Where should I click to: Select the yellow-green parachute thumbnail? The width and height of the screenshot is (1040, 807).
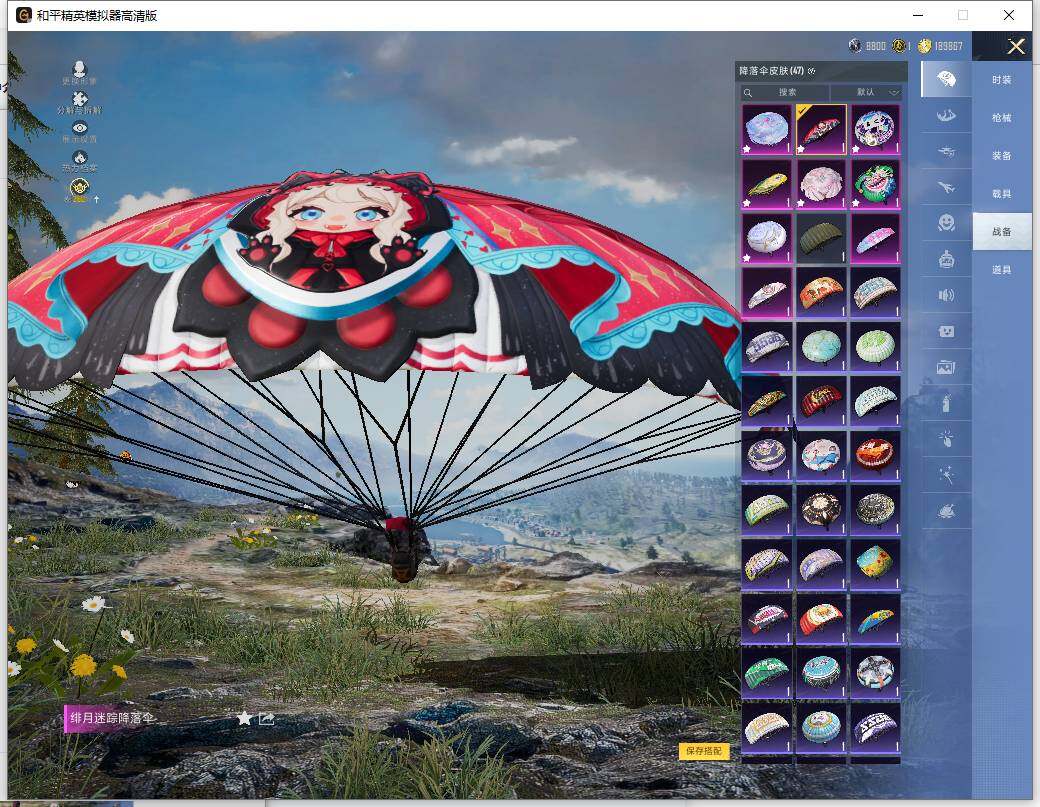click(766, 184)
